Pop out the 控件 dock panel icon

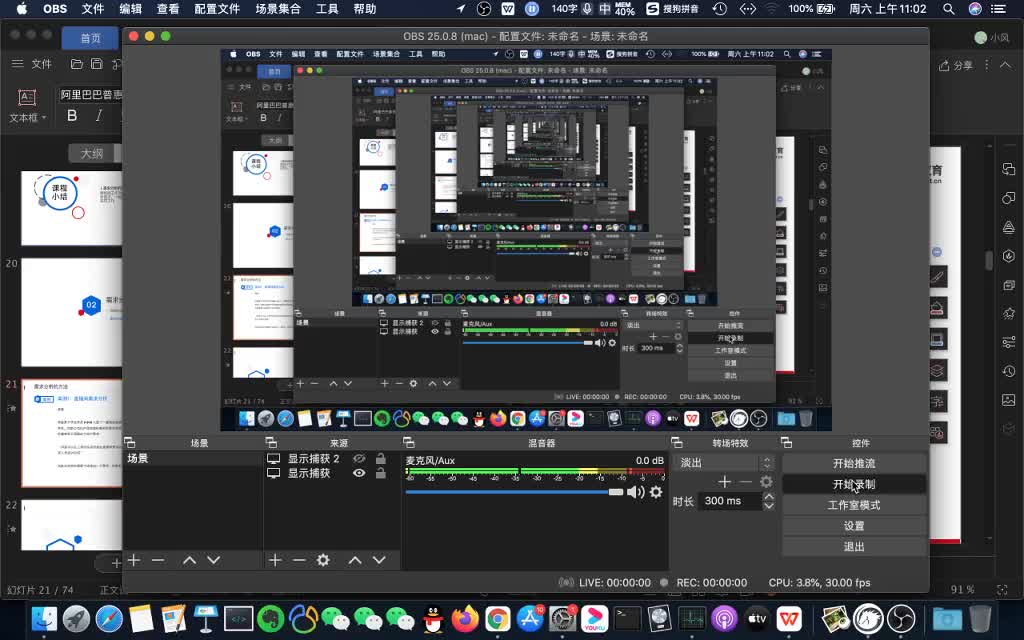pos(786,443)
